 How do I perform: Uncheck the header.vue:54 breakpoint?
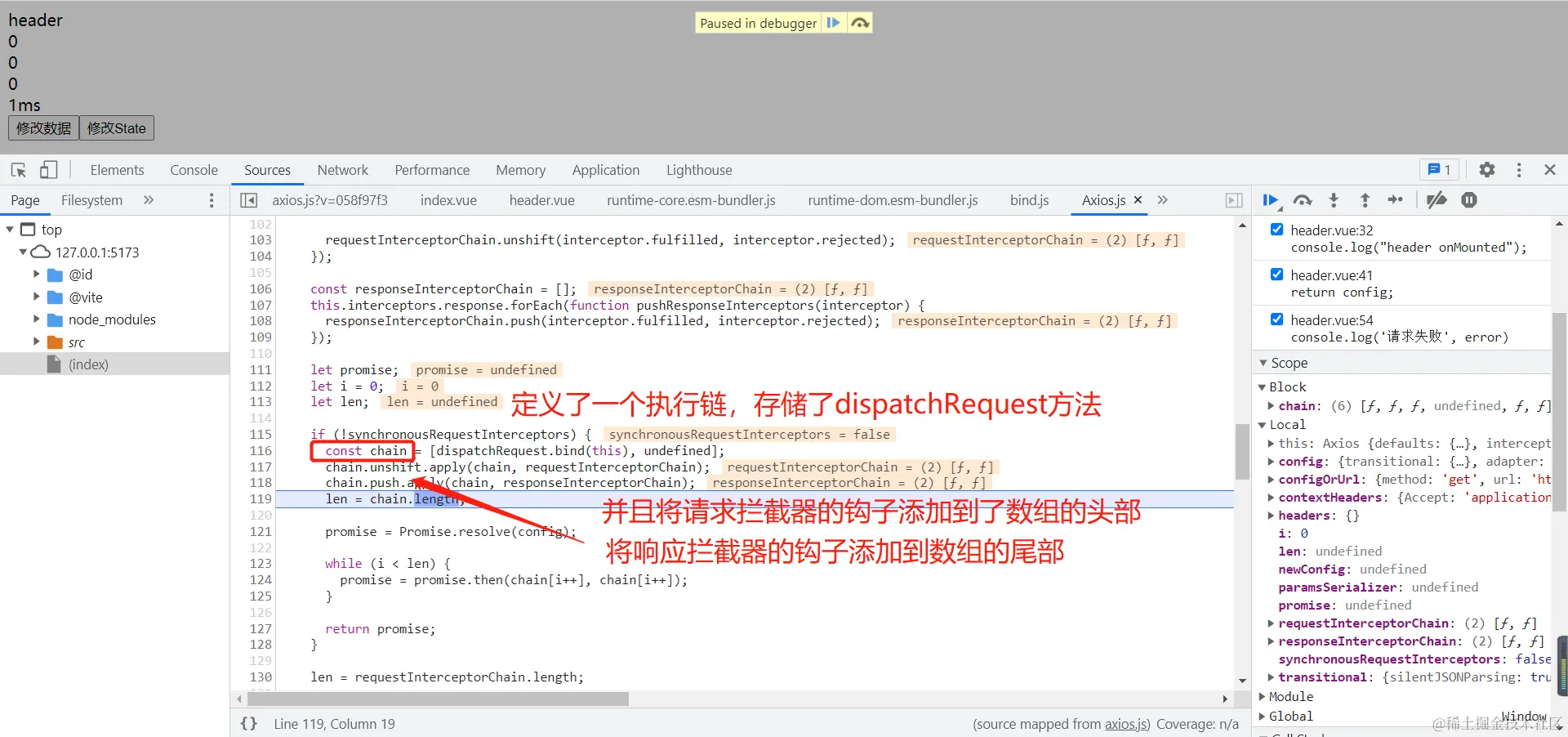[x=1276, y=319]
